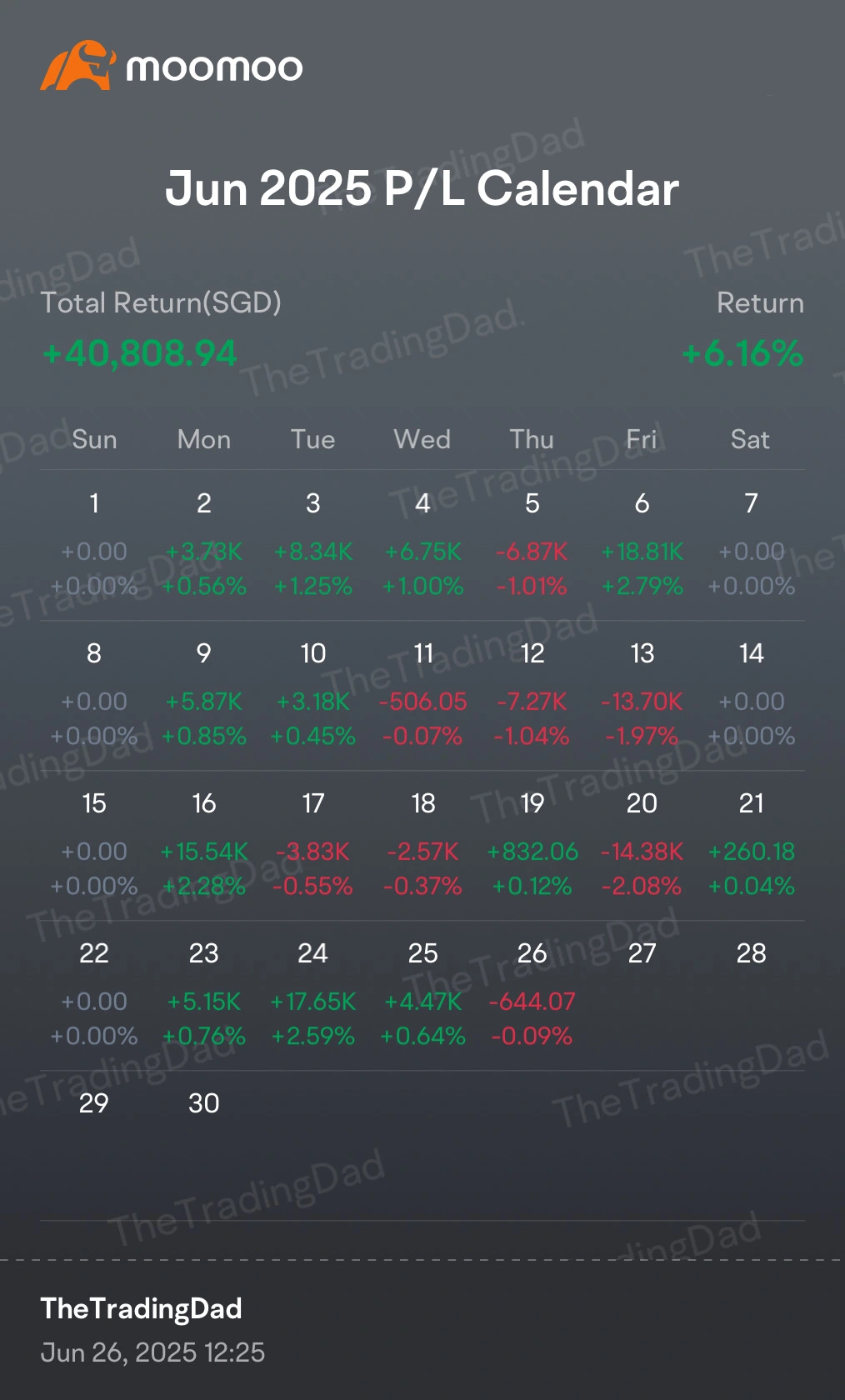Select Saturday 21 with +260.18 gain
The width and height of the screenshot is (845, 1400).
(x=752, y=845)
